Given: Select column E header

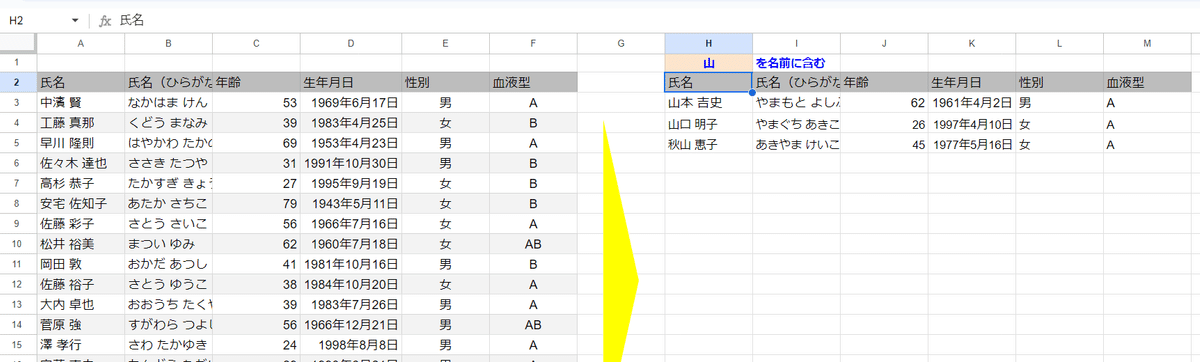Looking at the screenshot, I should pyautogui.click(x=445, y=43).
